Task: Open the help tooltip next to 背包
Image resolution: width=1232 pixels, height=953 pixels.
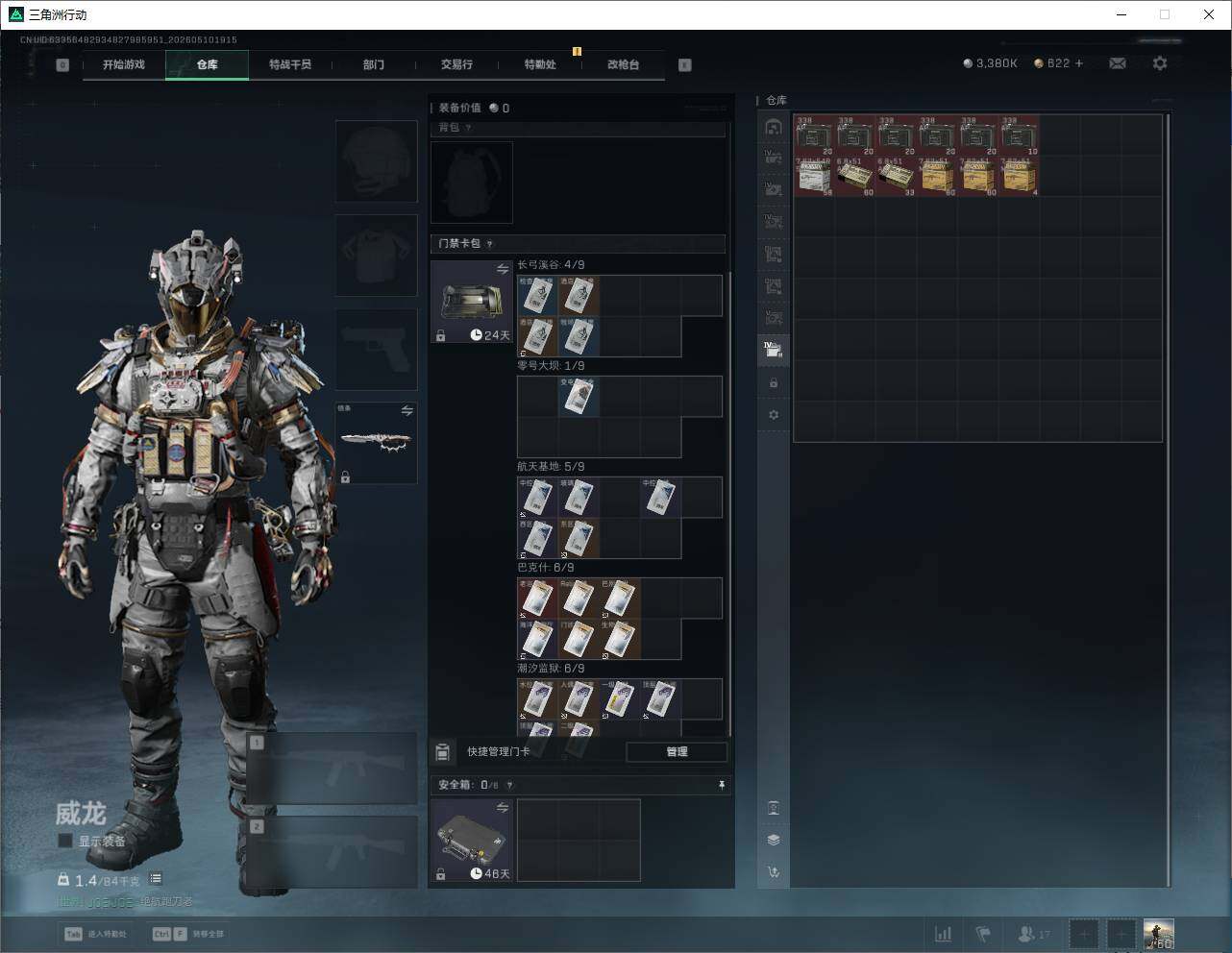Action: pos(469,128)
